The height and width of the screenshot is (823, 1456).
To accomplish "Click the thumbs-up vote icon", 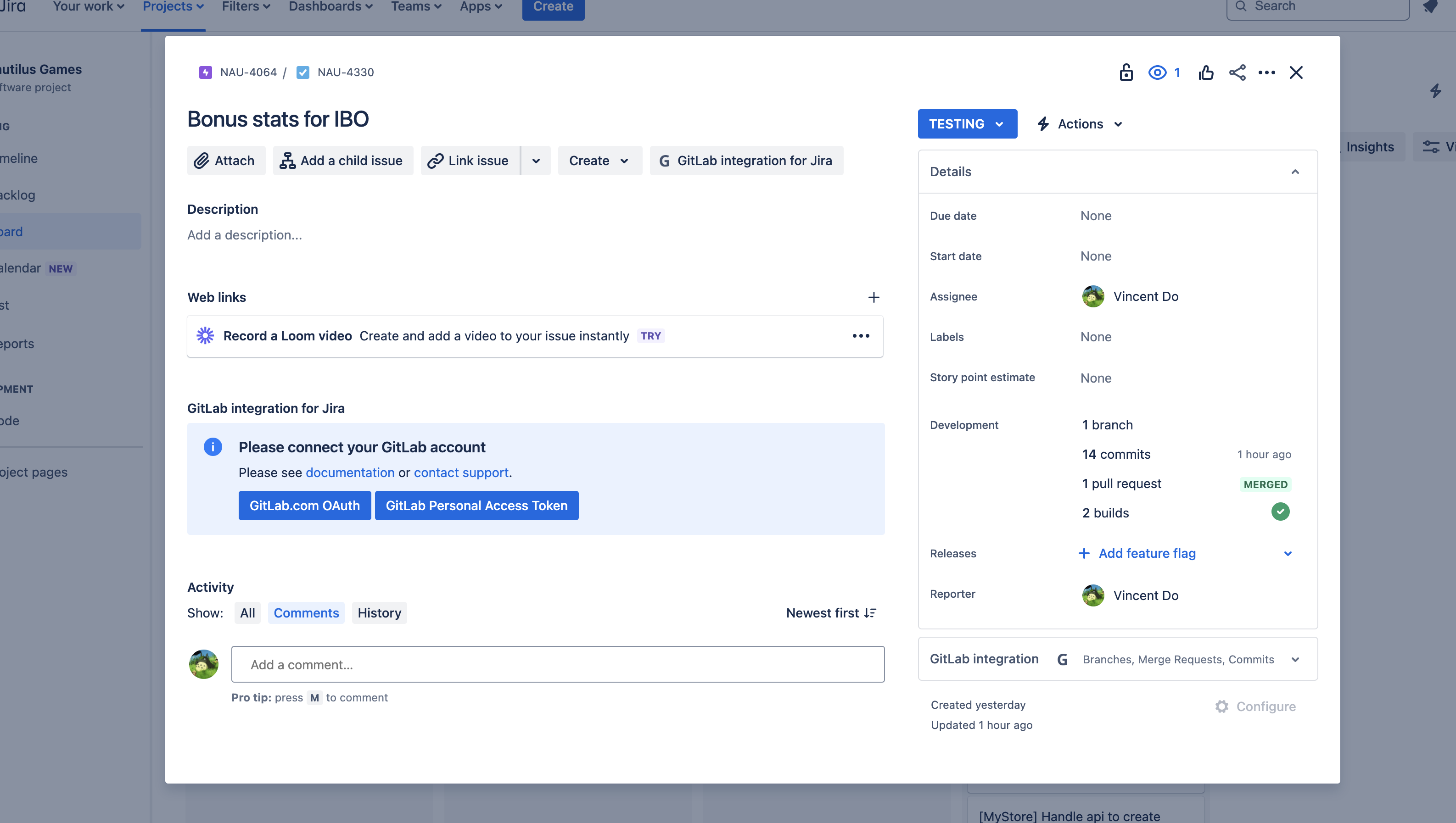I will 1205,72.
